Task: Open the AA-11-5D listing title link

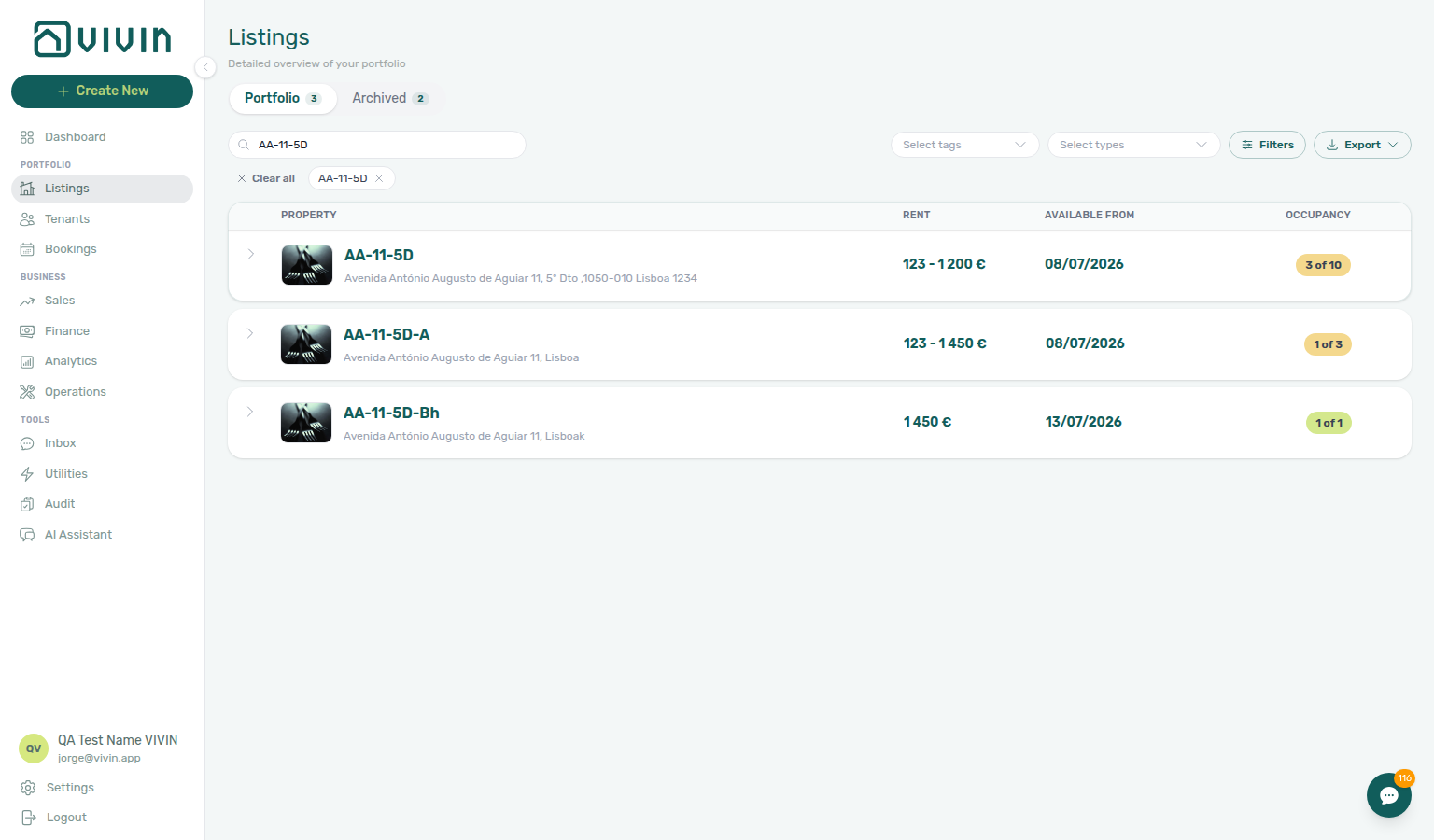Action: coord(379,255)
